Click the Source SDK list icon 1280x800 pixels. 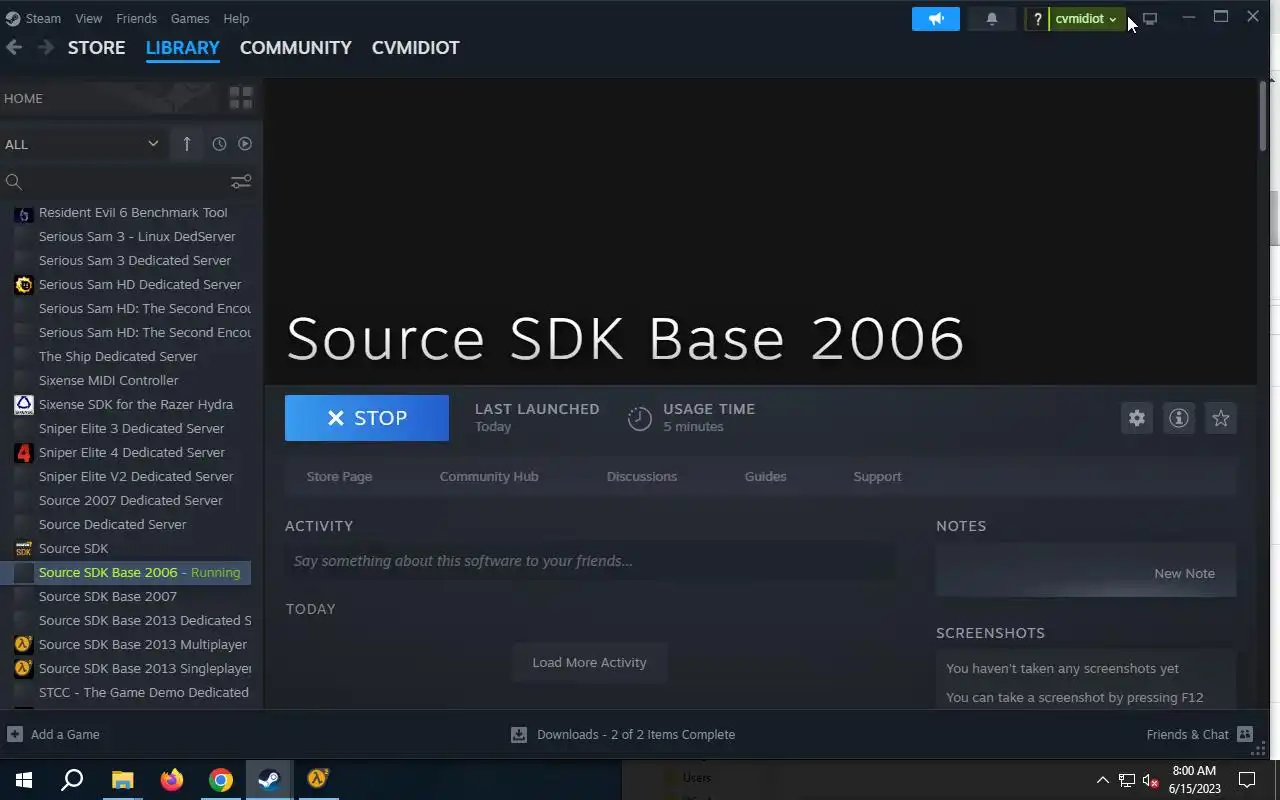[x=23, y=548]
